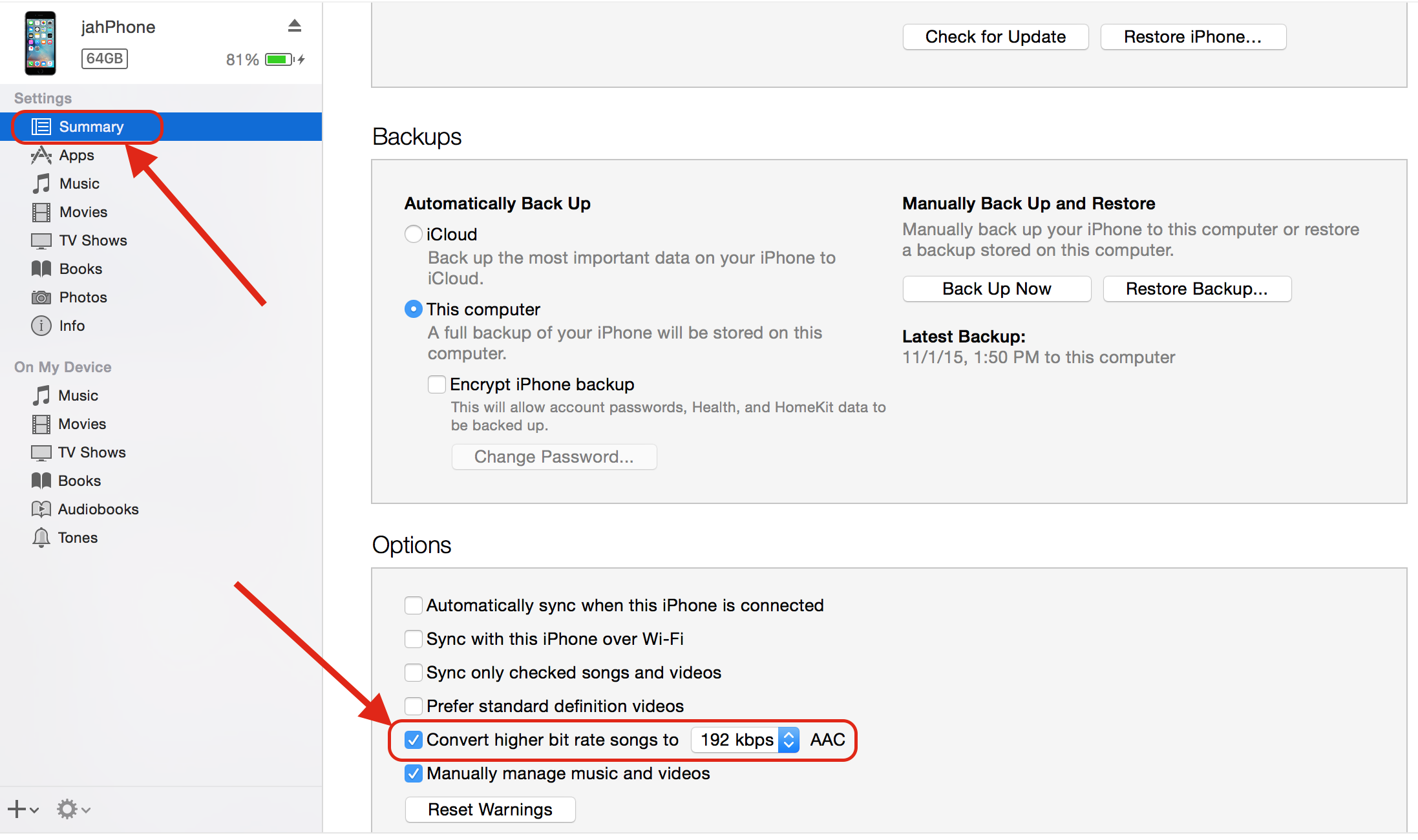Click TV Shows icon under Settings
The width and height of the screenshot is (1418, 840).
pos(41,240)
